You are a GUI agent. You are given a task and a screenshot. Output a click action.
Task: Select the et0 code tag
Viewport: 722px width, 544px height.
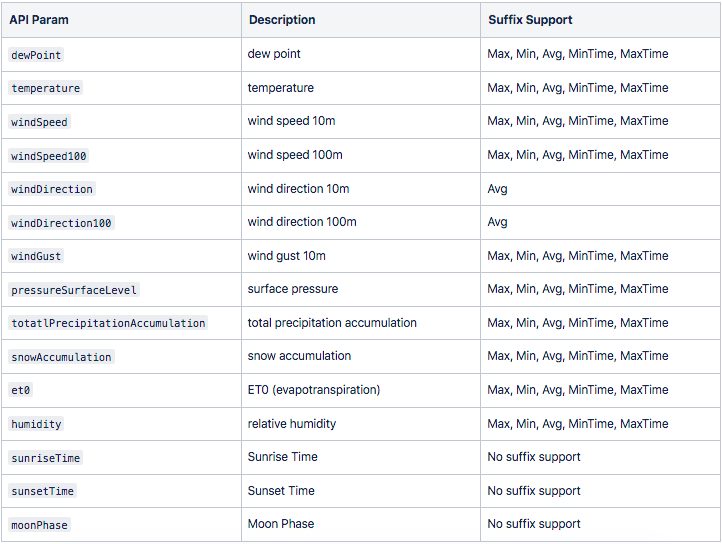pos(20,390)
